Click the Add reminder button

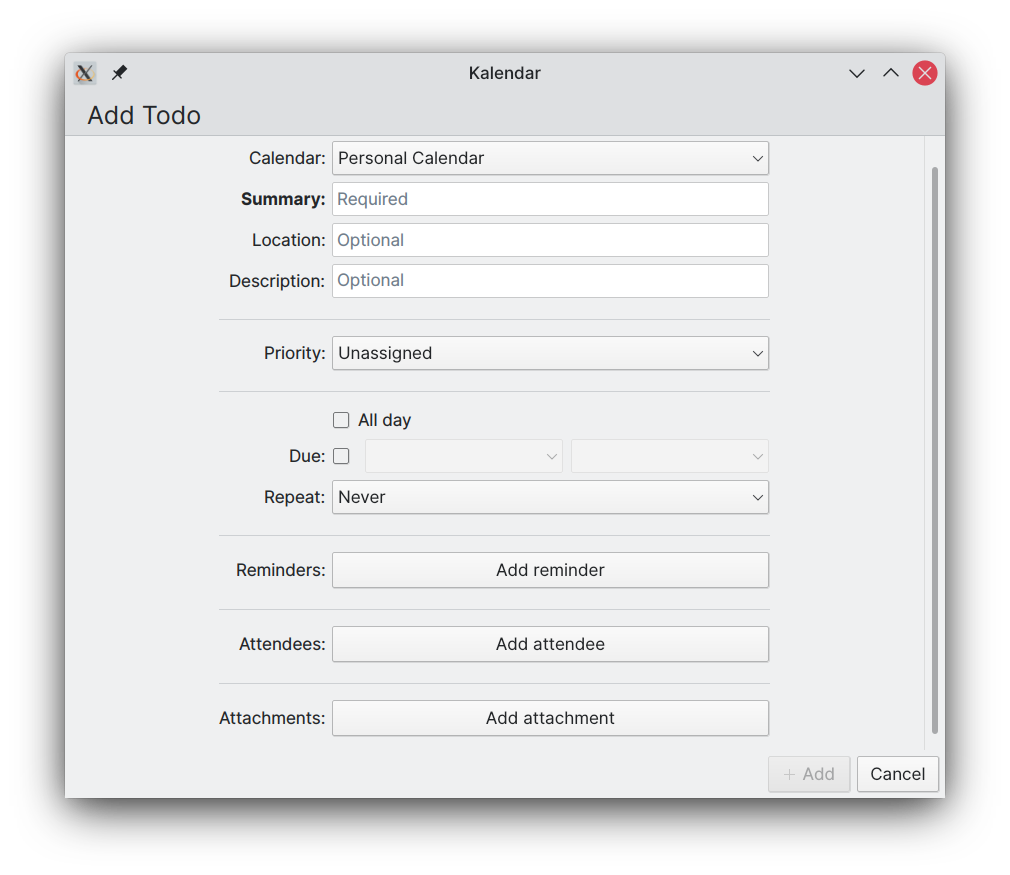(x=550, y=570)
